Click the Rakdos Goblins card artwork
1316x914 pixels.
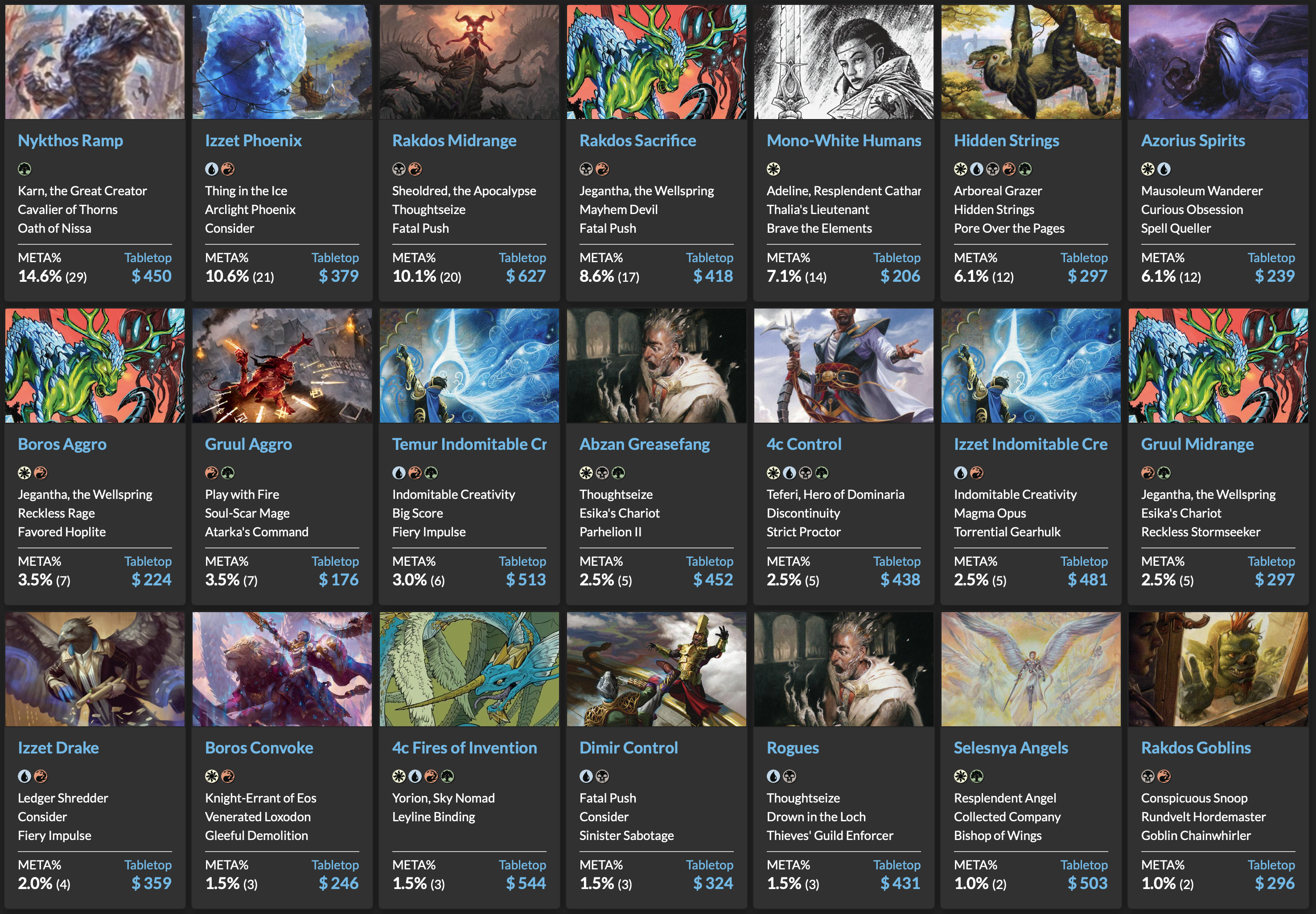pyautogui.click(x=1218, y=669)
